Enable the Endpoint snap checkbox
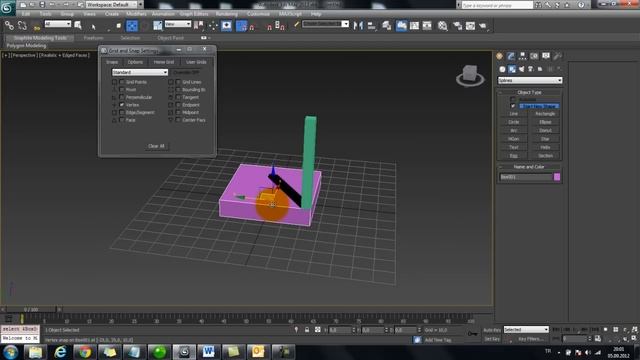This screenshot has width=640, height=360. [178, 105]
